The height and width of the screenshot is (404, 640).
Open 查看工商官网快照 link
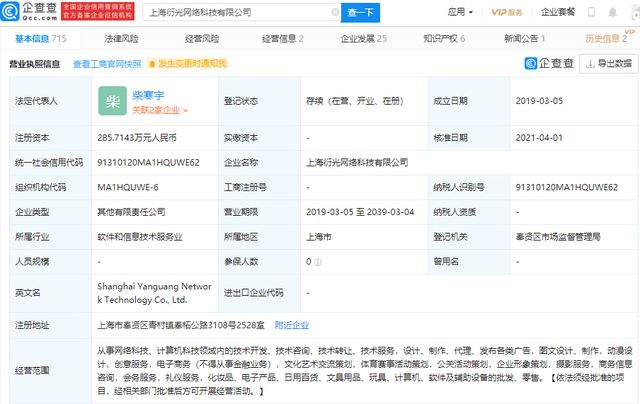(x=107, y=64)
